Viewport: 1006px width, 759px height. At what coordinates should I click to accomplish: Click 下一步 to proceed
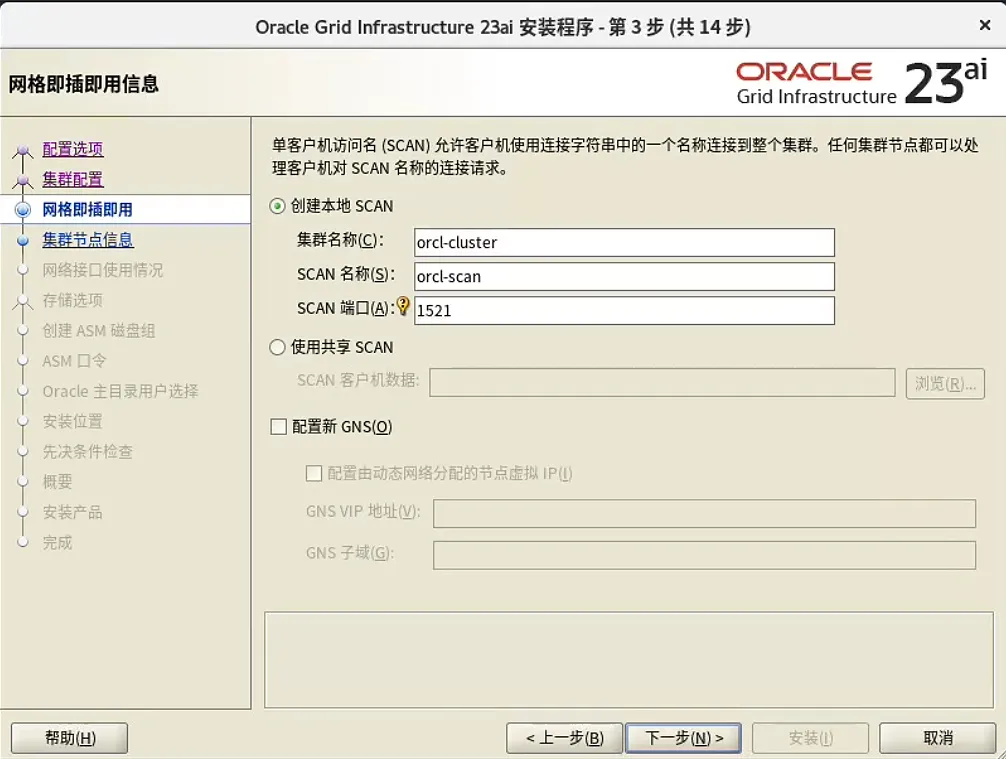(683, 737)
